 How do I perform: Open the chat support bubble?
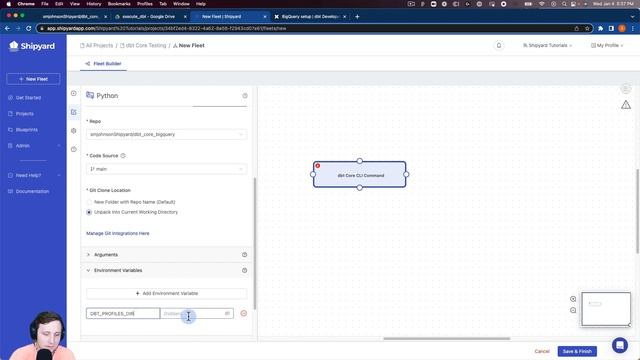click(620, 345)
